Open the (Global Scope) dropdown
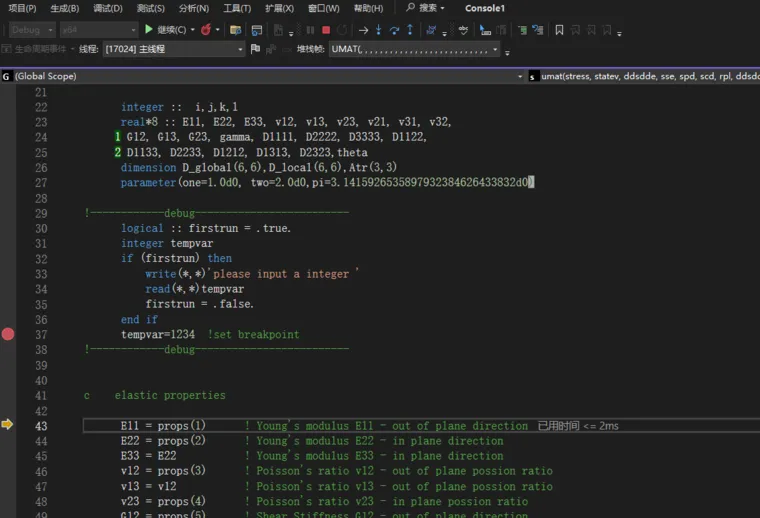Screen dimensions: 760x518 [x=262, y=76]
